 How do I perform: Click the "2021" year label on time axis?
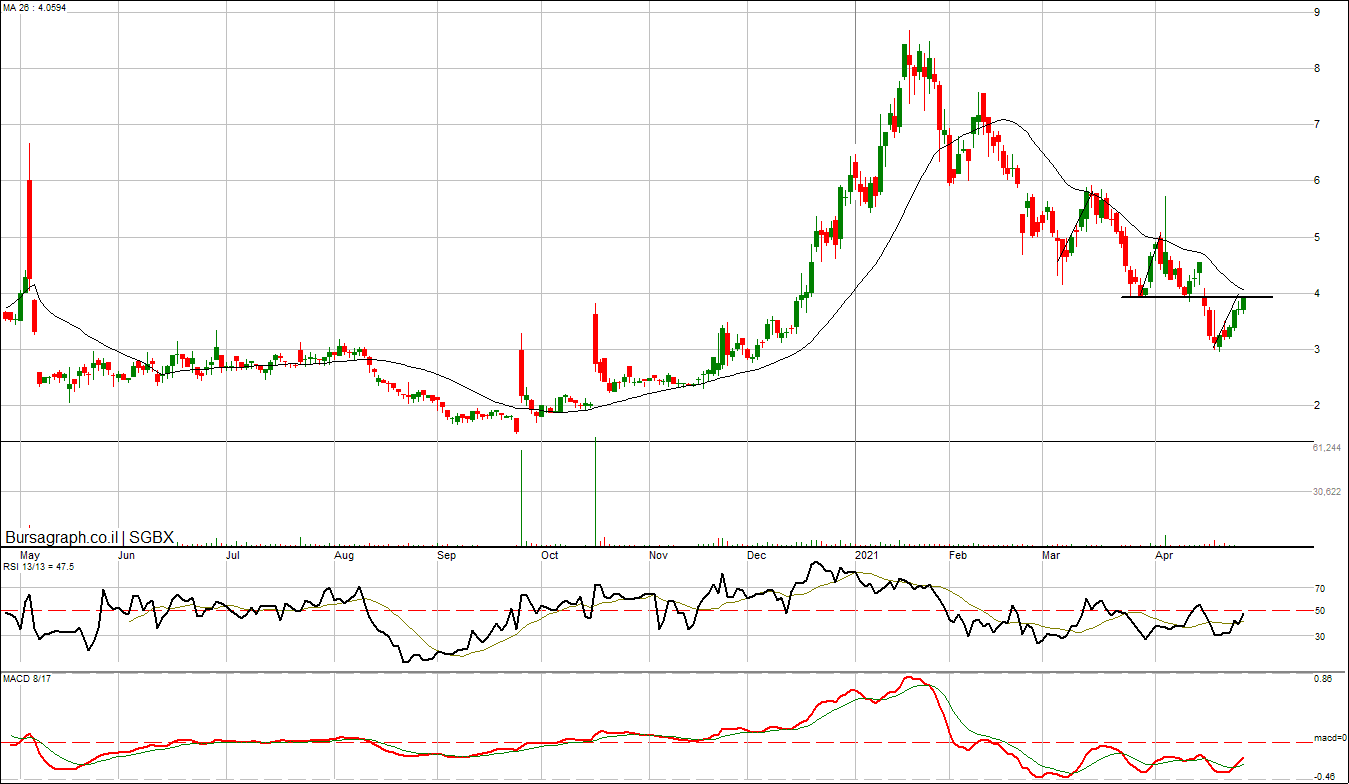point(868,553)
